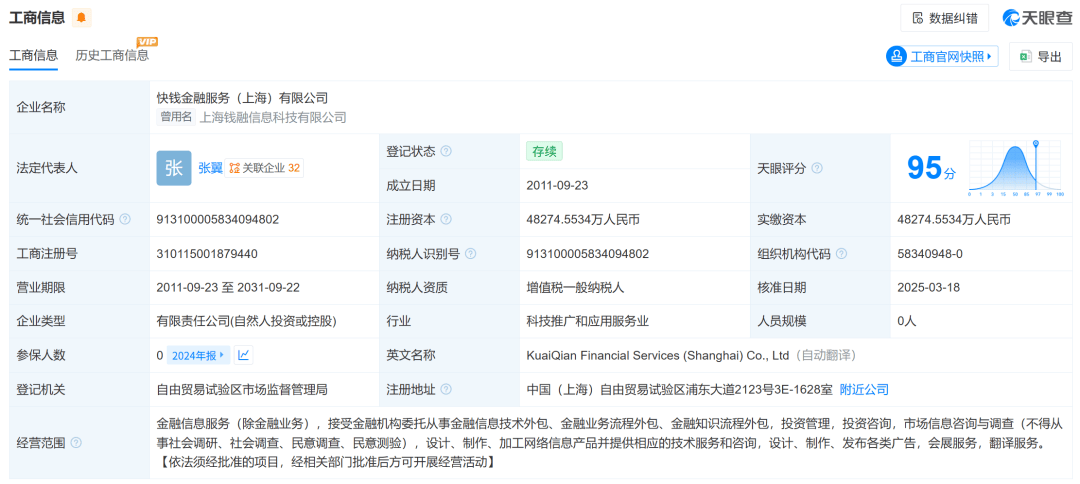Click the blue 张 avatar of legal representative
The width and height of the screenshot is (1080, 484).
[173, 168]
